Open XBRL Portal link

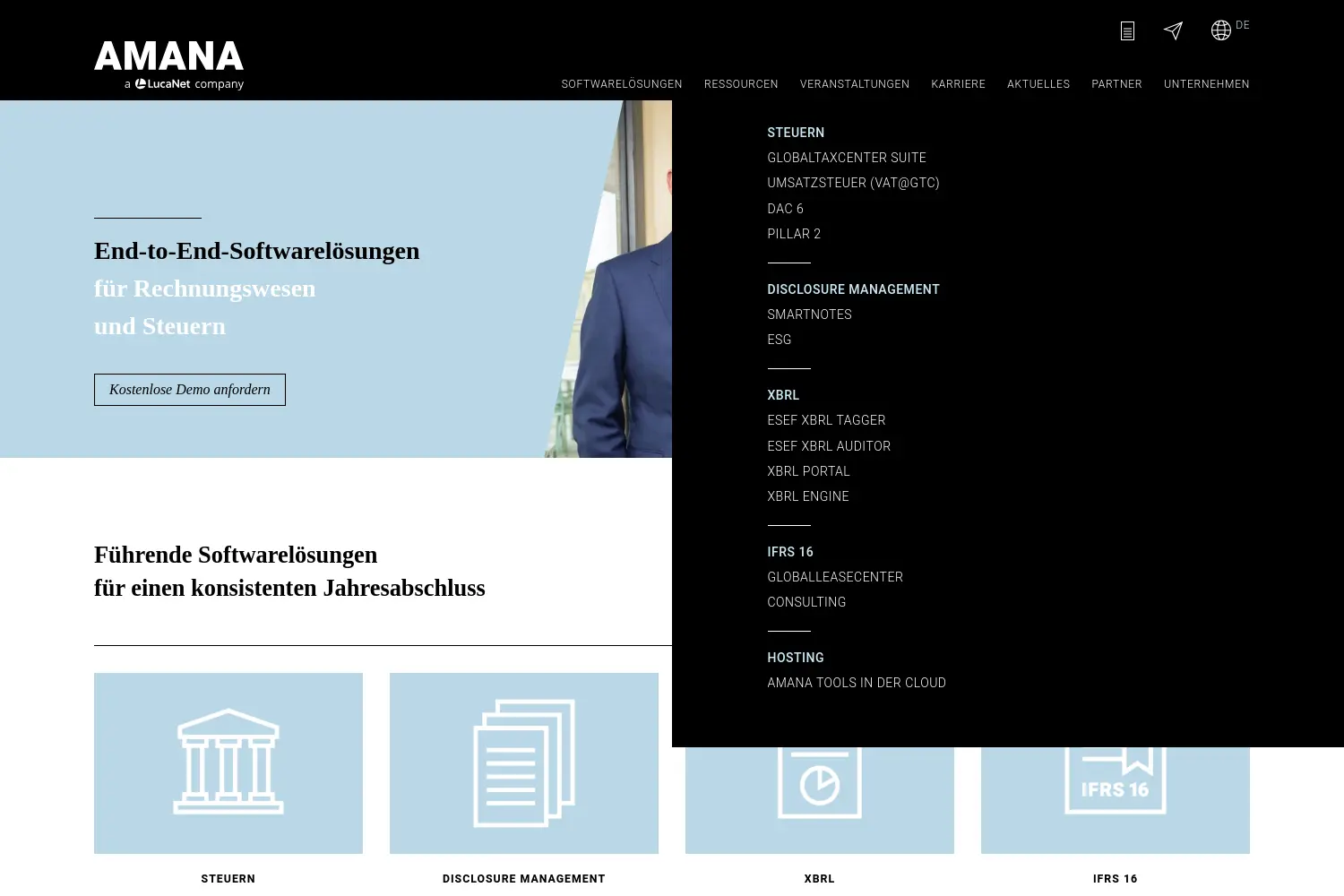point(808,471)
